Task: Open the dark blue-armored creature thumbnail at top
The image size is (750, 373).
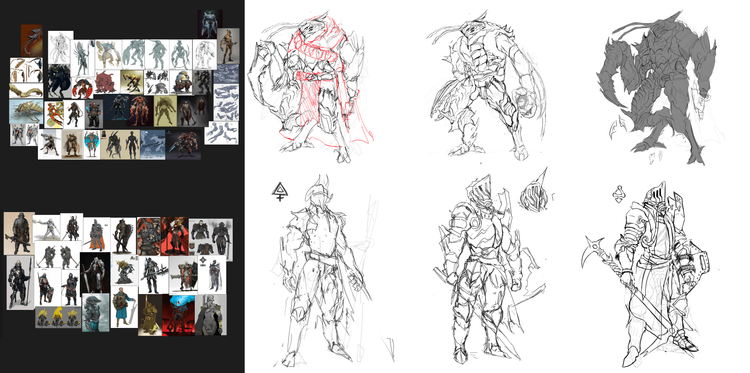Action: pos(210,24)
